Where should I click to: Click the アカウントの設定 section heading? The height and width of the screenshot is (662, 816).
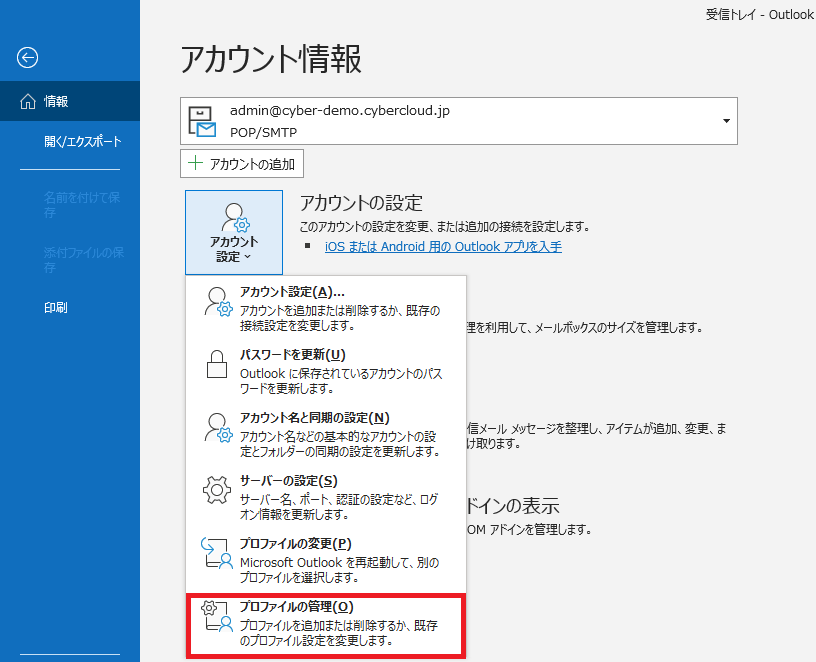pyautogui.click(x=361, y=203)
